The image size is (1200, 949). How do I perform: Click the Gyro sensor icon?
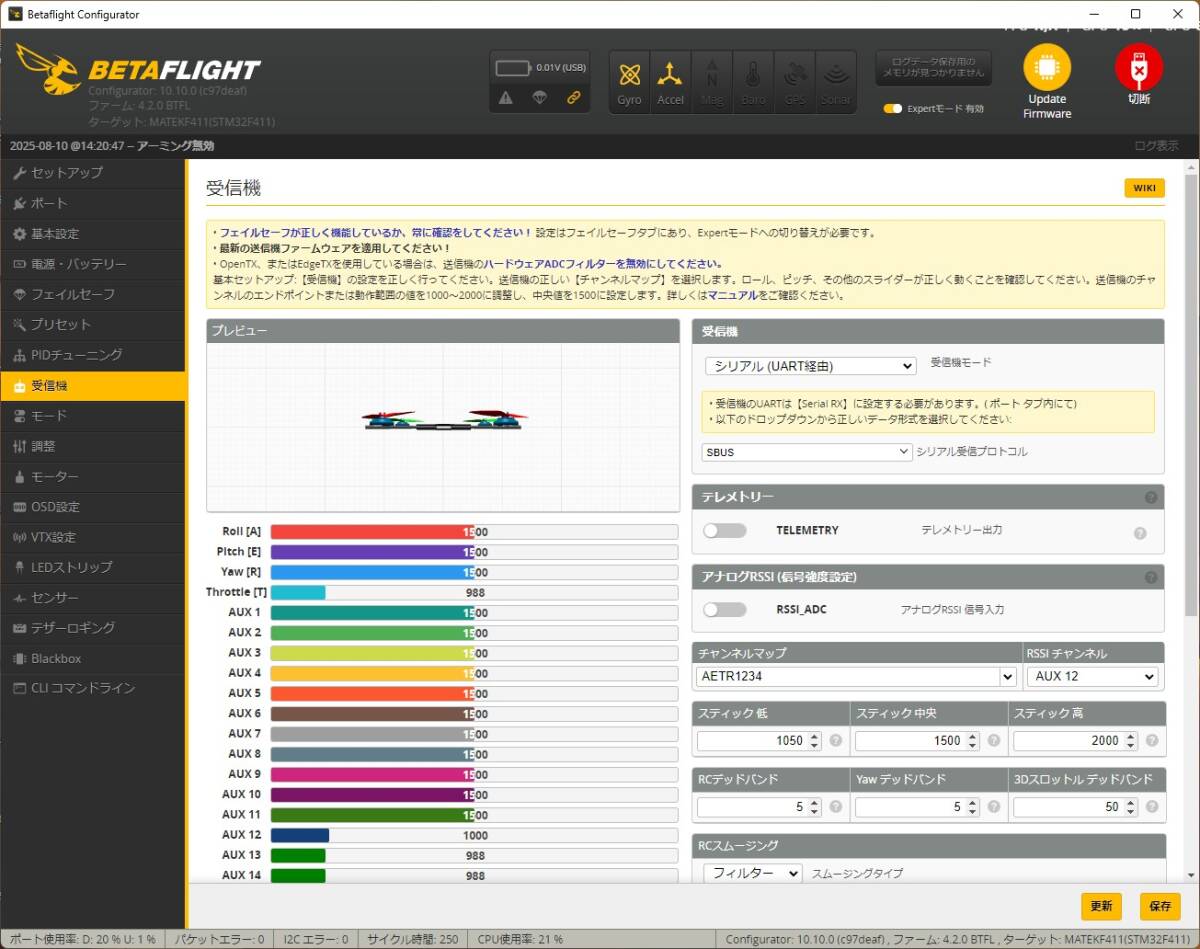point(630,82)
